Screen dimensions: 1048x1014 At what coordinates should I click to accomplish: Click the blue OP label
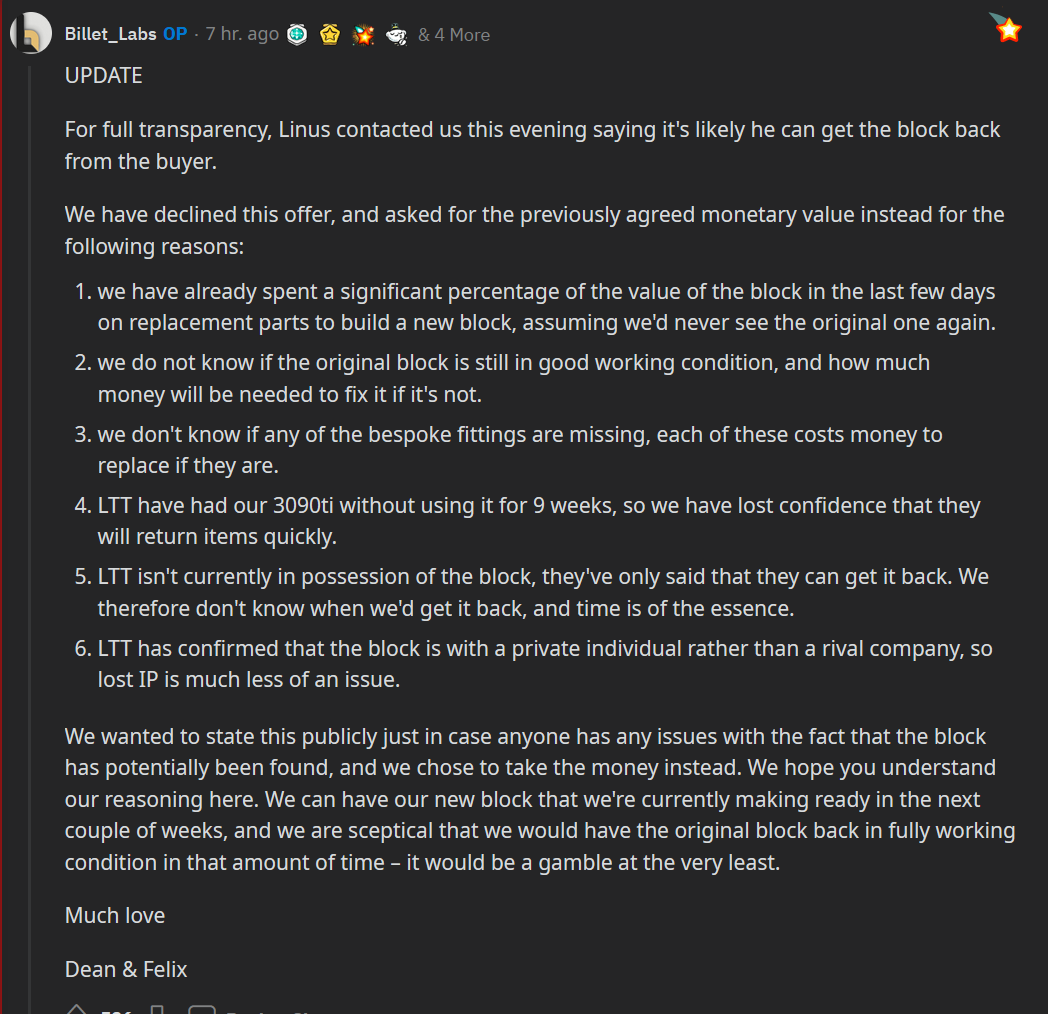(x=175, y=34)
